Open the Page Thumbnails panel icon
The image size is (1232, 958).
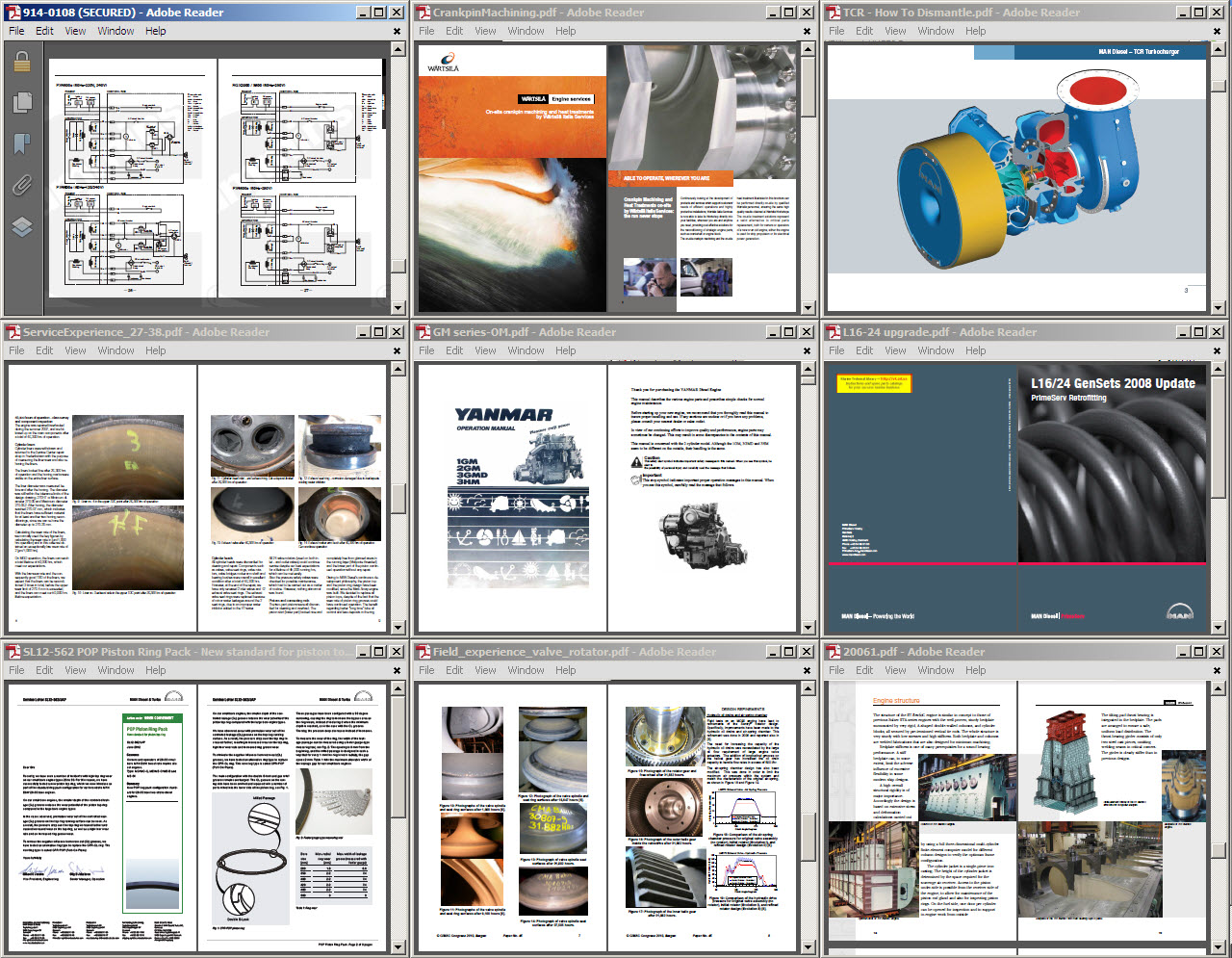[21, 103]
